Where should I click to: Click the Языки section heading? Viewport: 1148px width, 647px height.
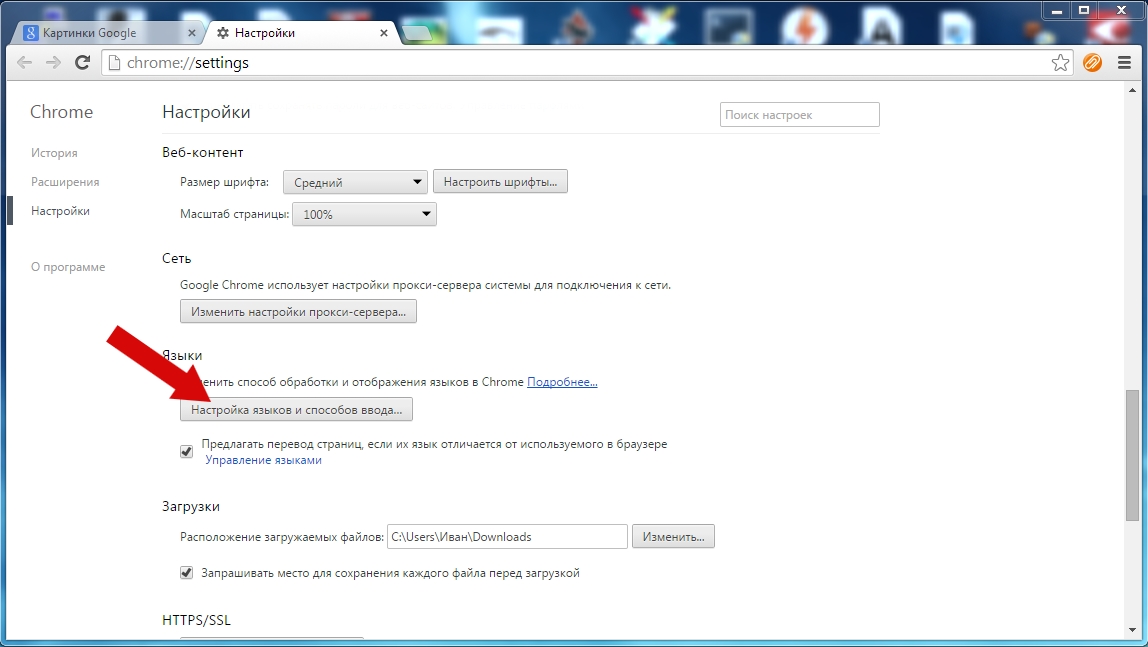point(182,355)
